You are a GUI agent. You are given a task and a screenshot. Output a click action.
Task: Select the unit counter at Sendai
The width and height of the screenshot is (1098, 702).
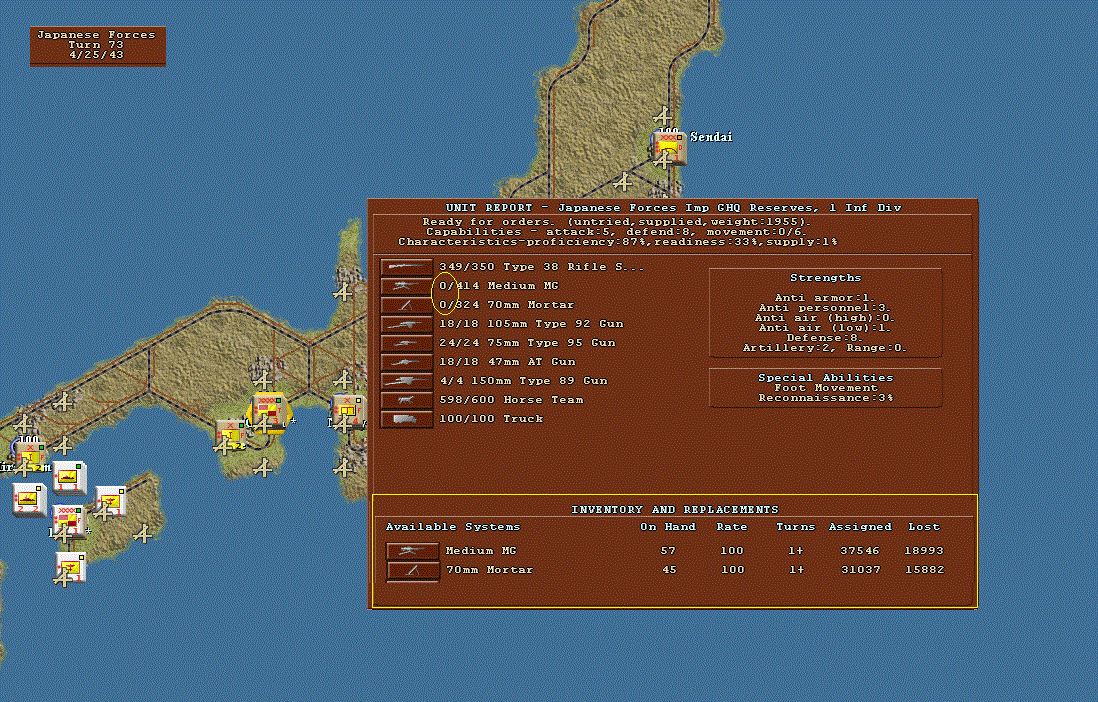[669, 147]
